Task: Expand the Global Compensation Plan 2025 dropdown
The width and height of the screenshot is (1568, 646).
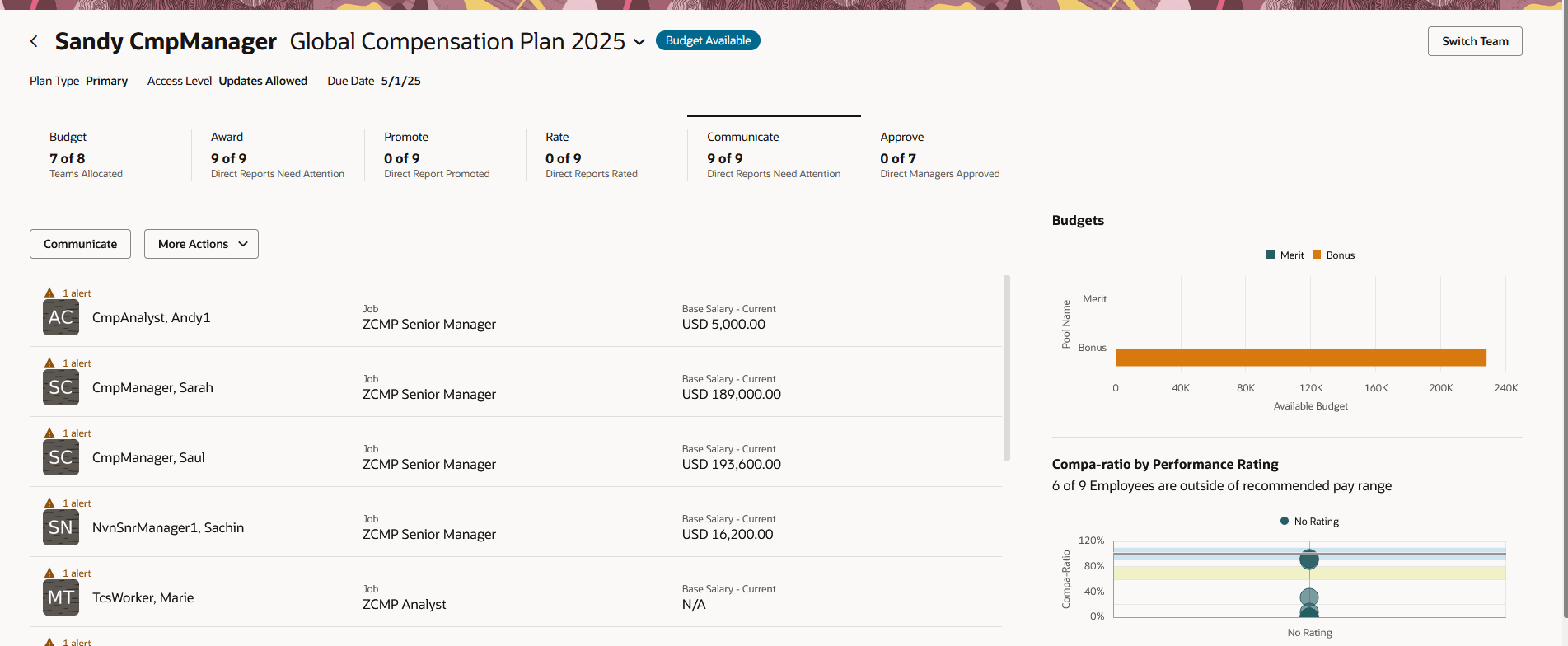Action: click(639, 42)
